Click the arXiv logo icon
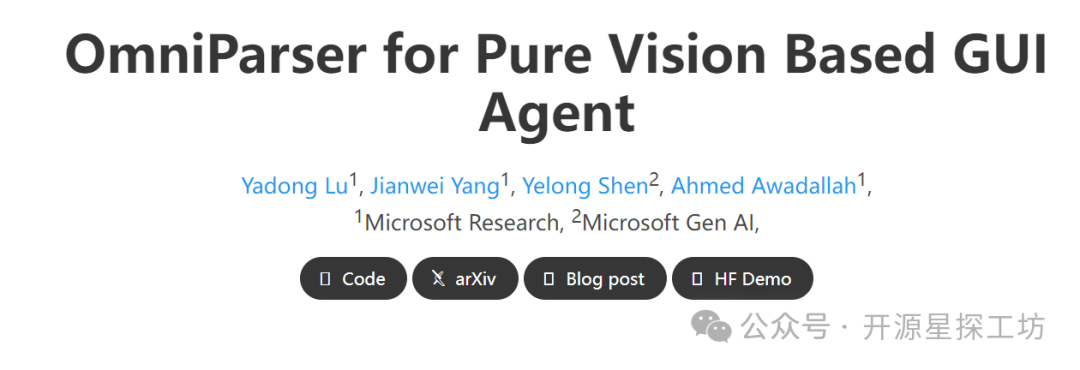Screen dimensions: 1080x370 (x=437, y=279)
